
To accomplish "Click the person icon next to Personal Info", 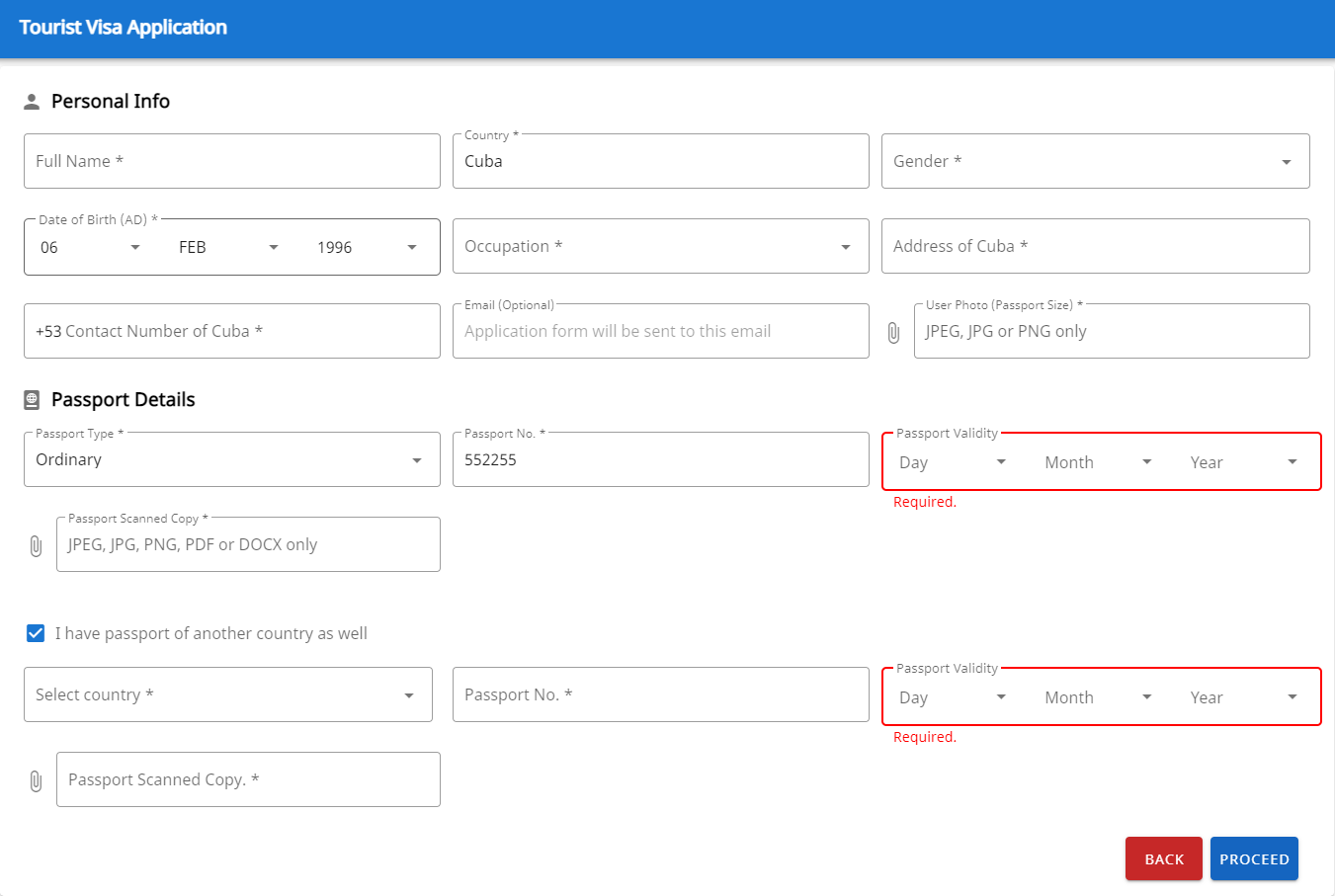I will click(x=32, y=102).
